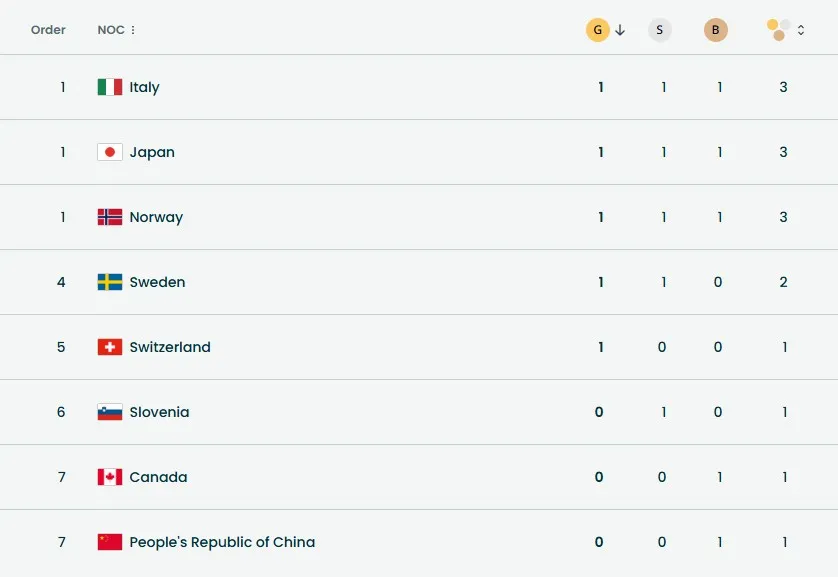Click the gold sort descending arrow
The image size is (838, 577).
(x=620, y=30)
